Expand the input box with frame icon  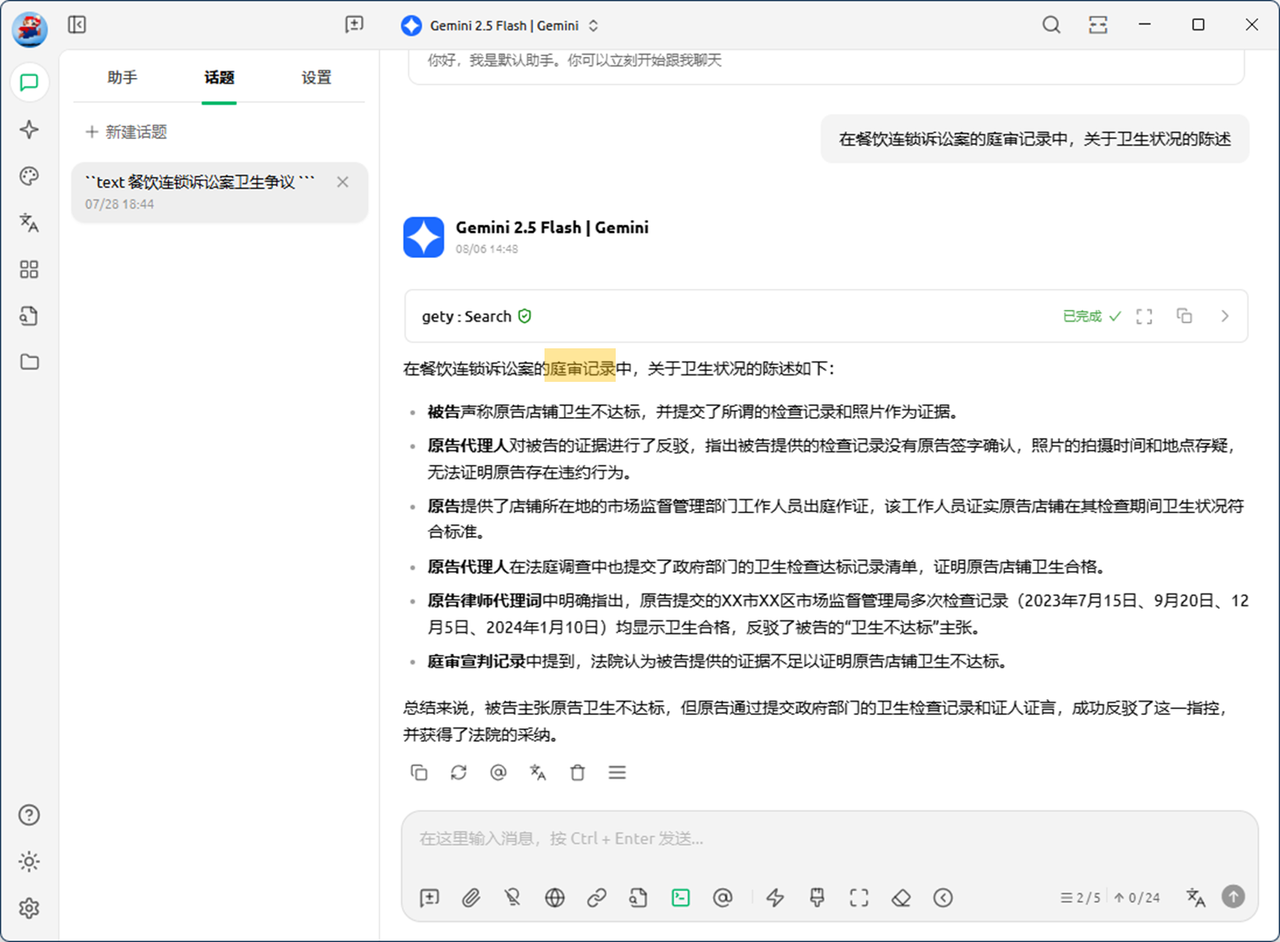[859, 898]
